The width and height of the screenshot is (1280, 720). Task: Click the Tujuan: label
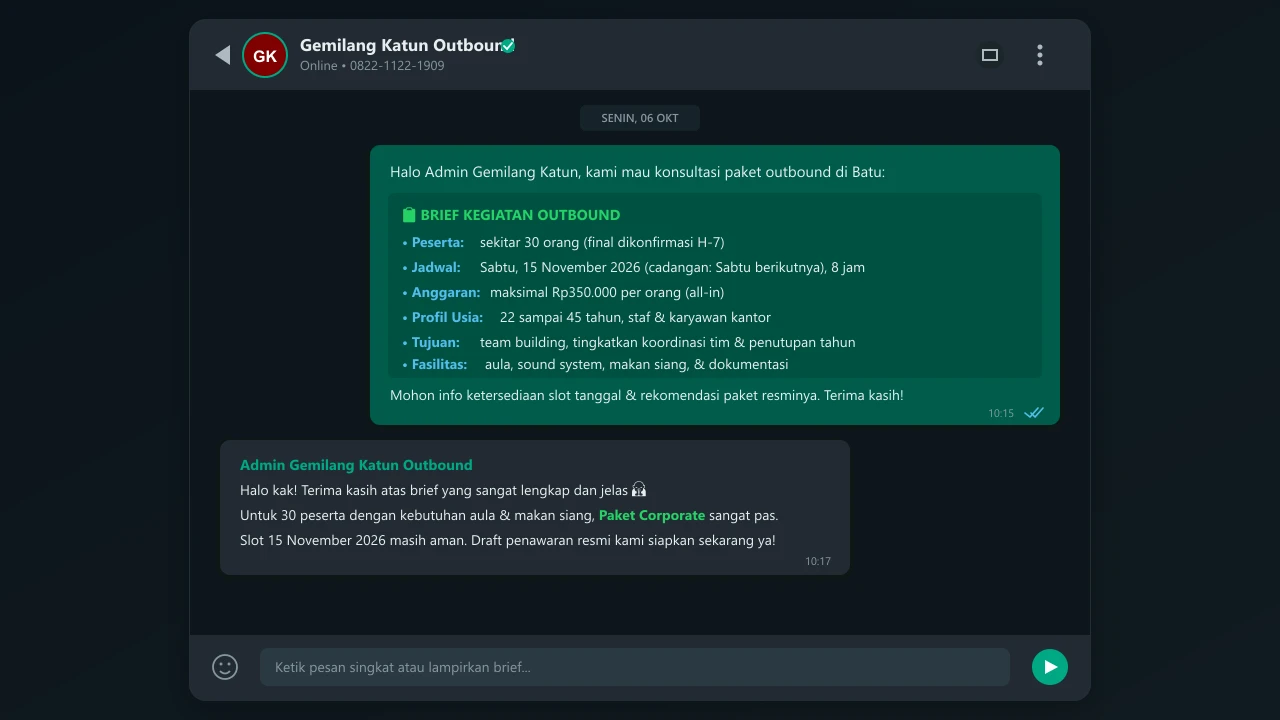tap(436, 342)
